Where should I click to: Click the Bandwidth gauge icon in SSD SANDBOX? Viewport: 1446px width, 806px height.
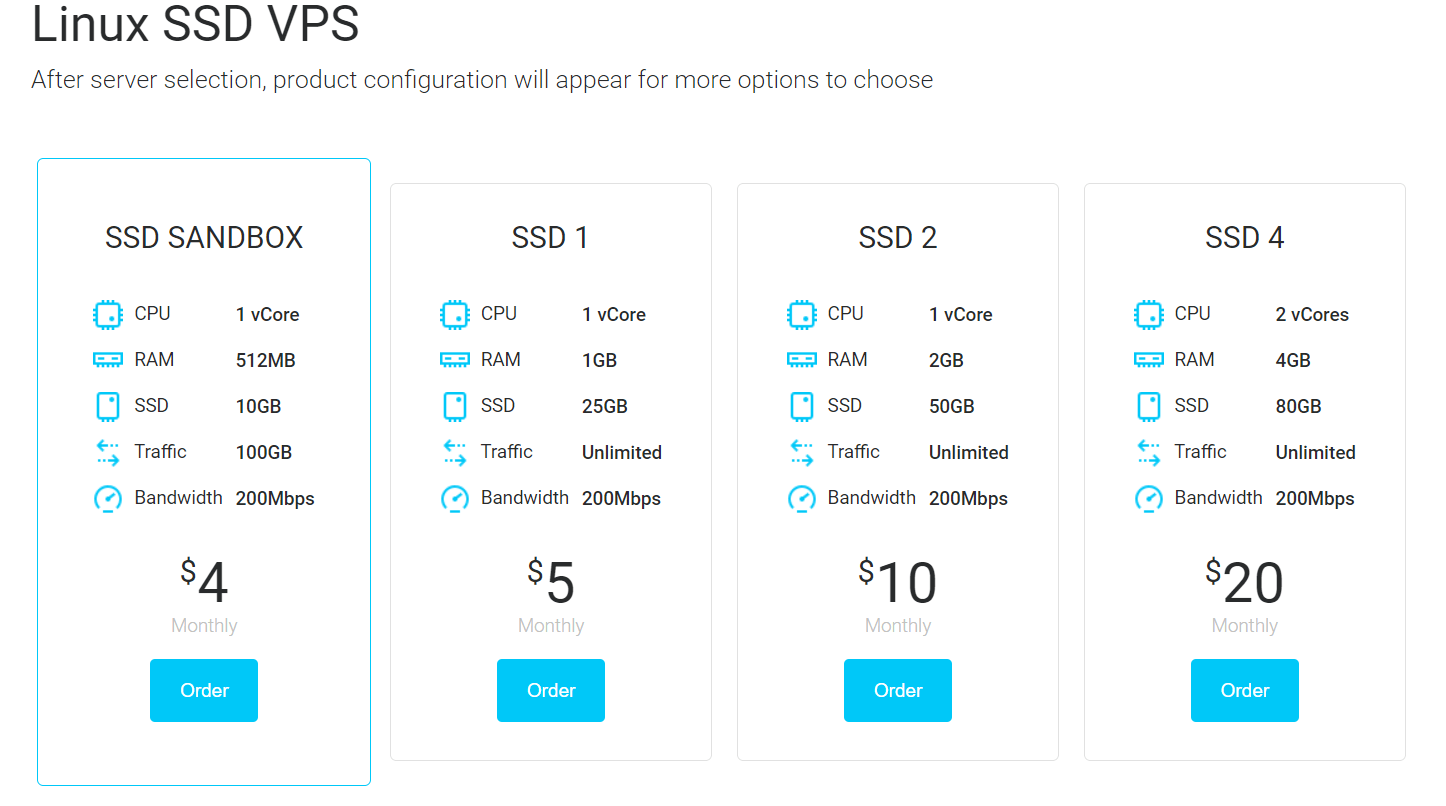pyautogui.click(x=107, y=498)
